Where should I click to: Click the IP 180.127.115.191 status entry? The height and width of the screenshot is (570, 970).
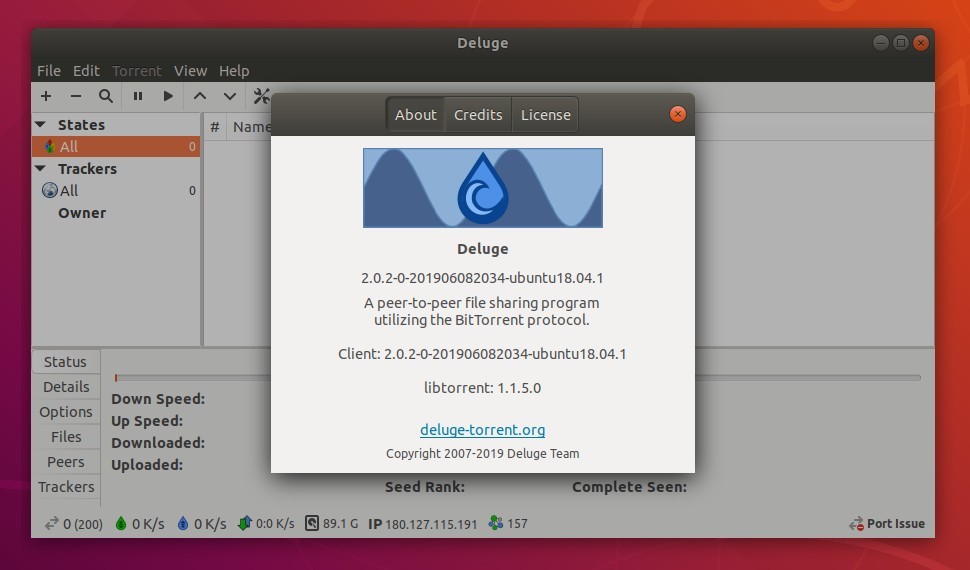423,524
